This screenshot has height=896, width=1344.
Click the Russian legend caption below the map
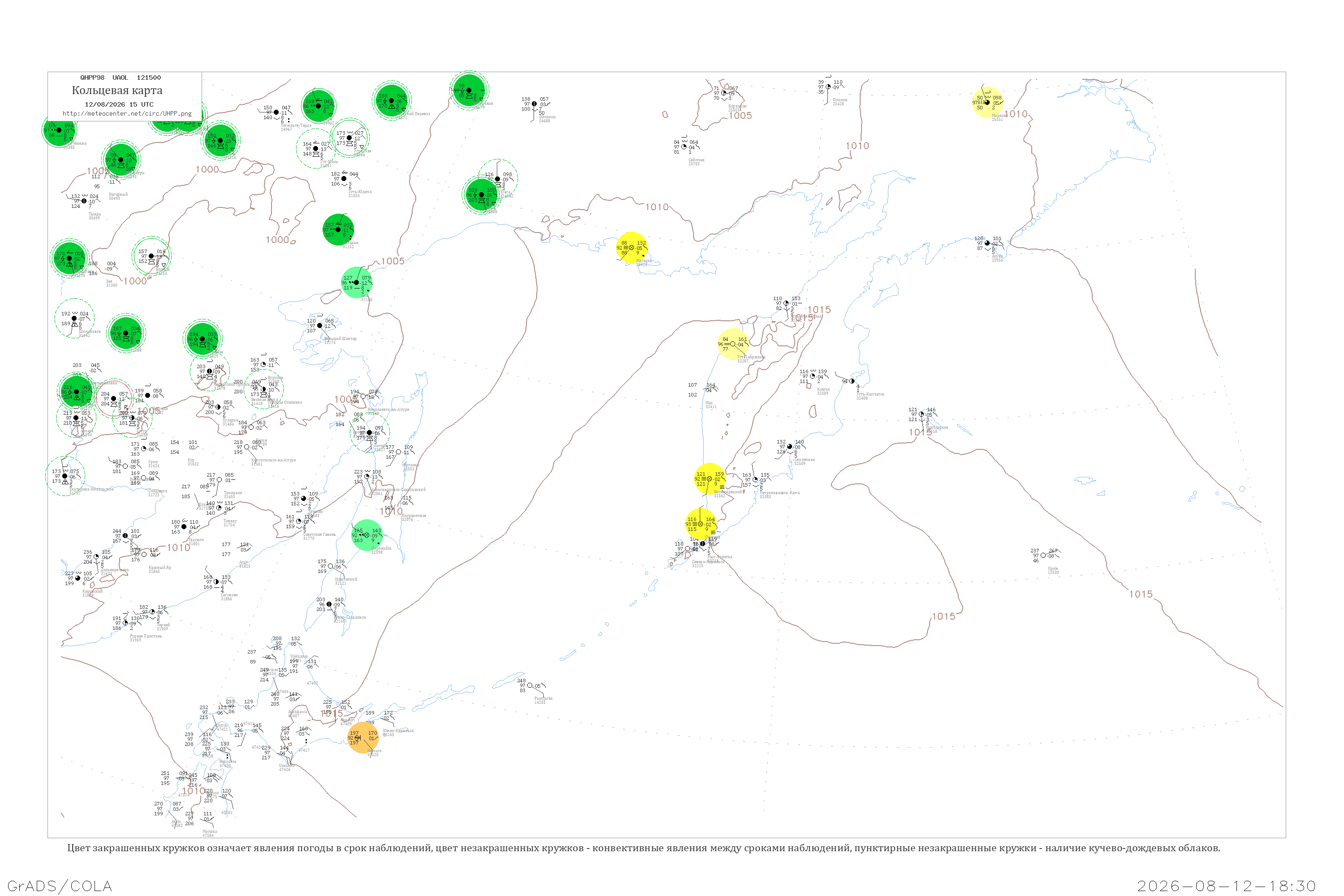point(643,848)
